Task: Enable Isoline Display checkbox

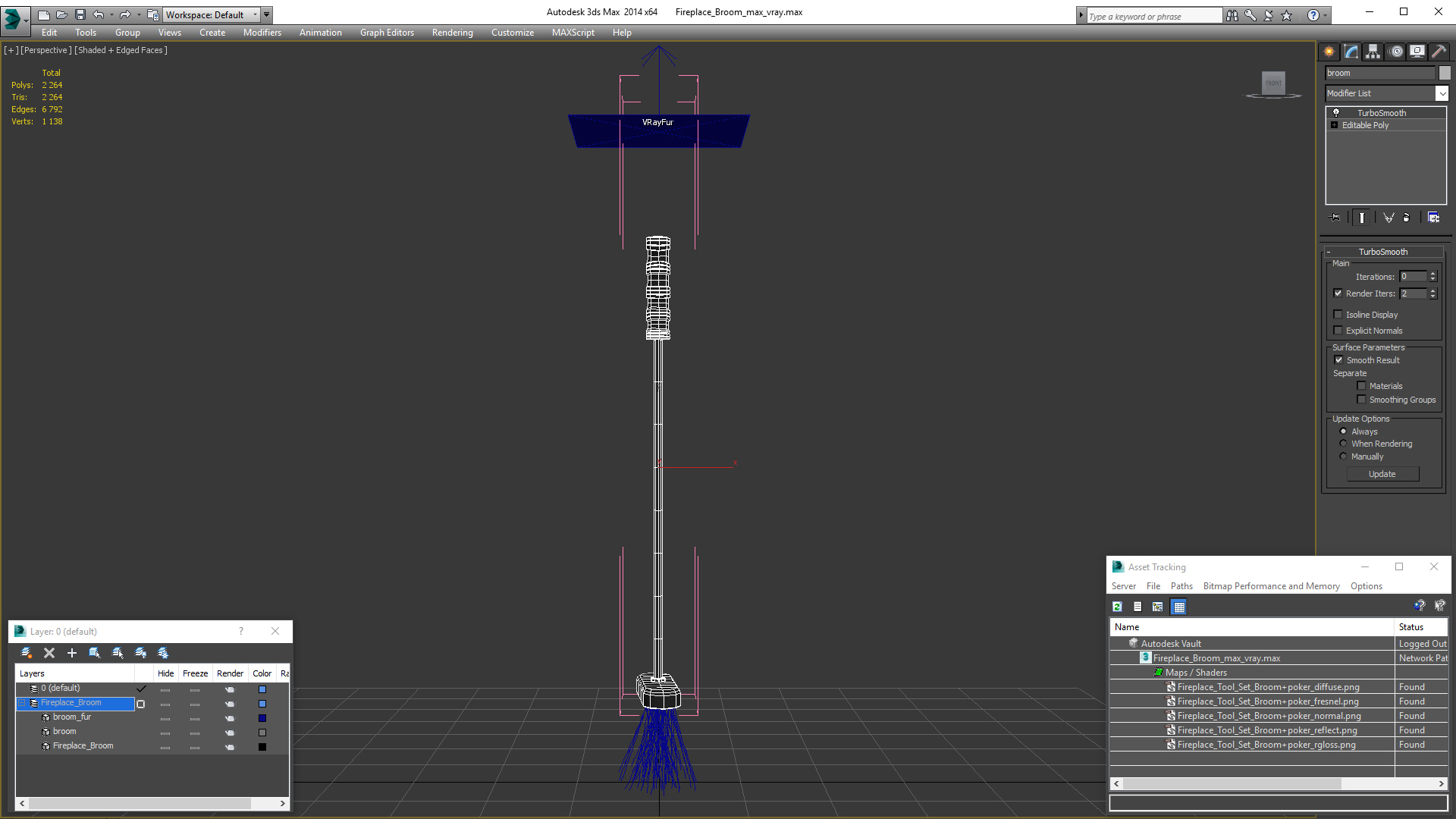Action: point(1338,315)
